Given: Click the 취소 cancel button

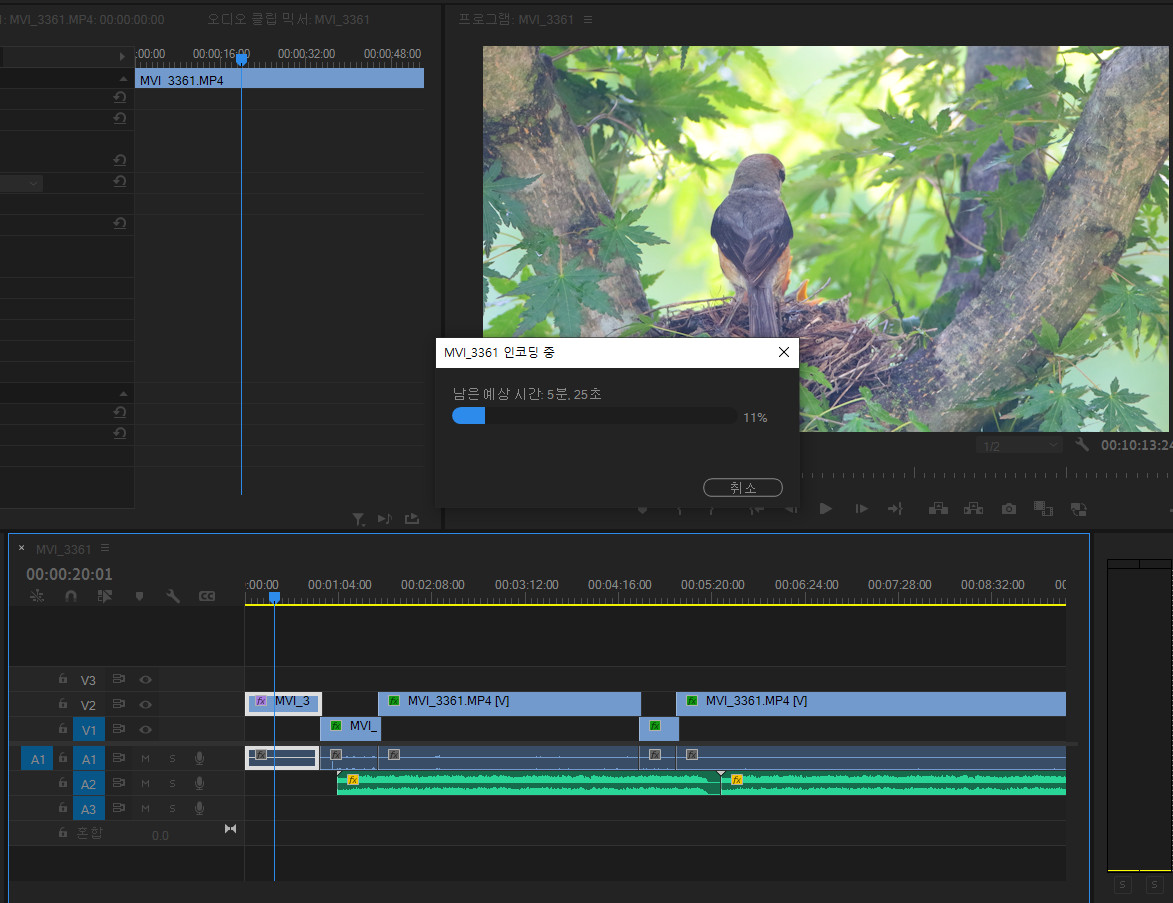Looking at the screenshot, I should [742, 488].
